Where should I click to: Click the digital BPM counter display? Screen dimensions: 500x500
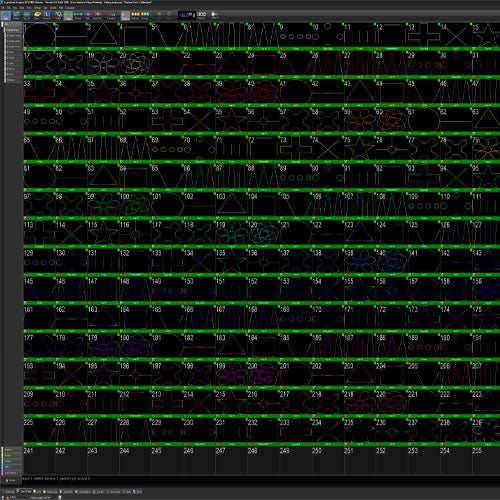187,15
